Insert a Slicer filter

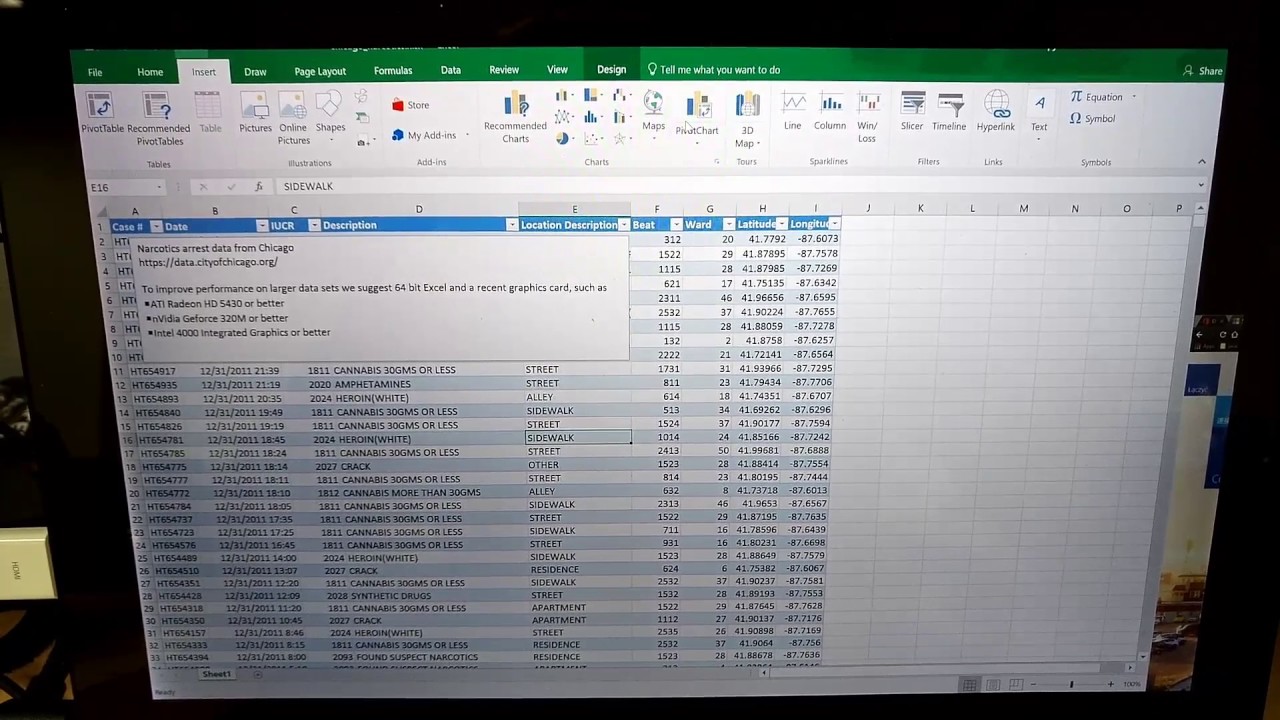point(912,112)
